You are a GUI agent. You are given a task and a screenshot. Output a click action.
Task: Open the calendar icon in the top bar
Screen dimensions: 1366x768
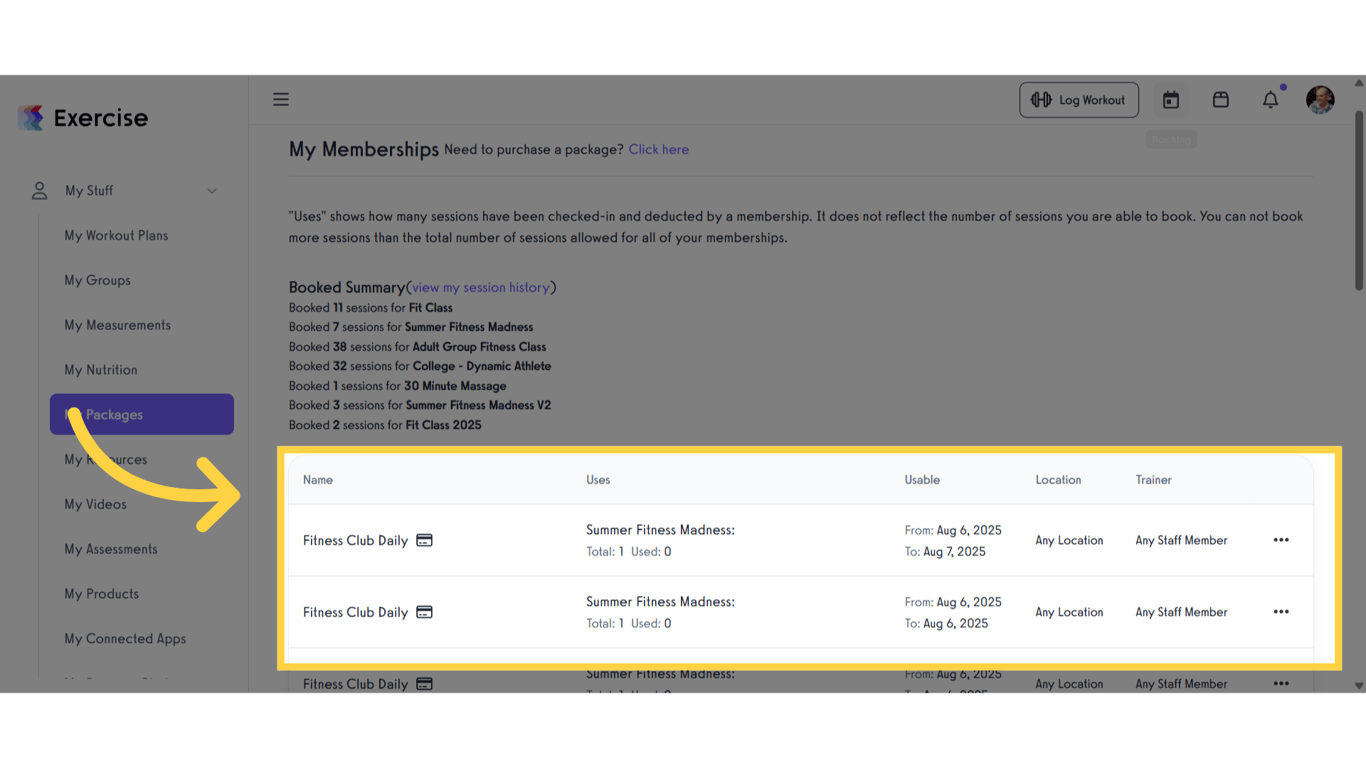(x=1170, y=99)
